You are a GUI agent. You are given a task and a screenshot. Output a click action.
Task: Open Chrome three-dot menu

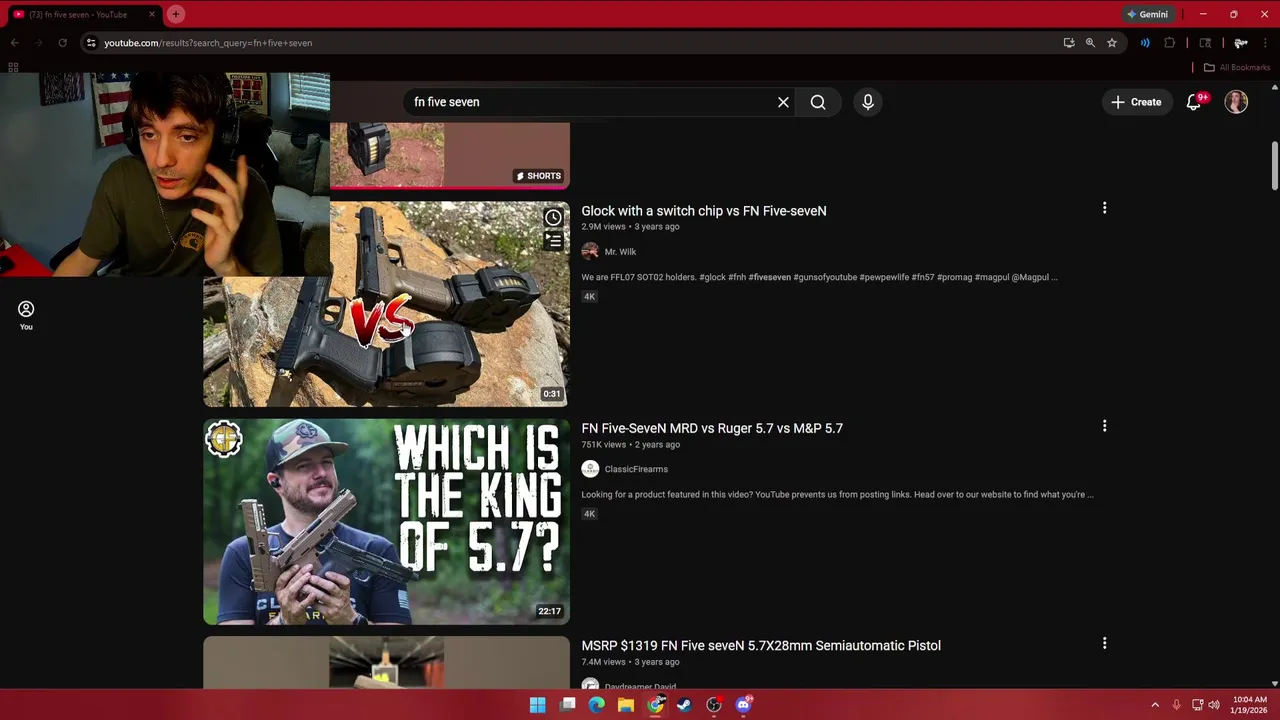(1265, 43)
